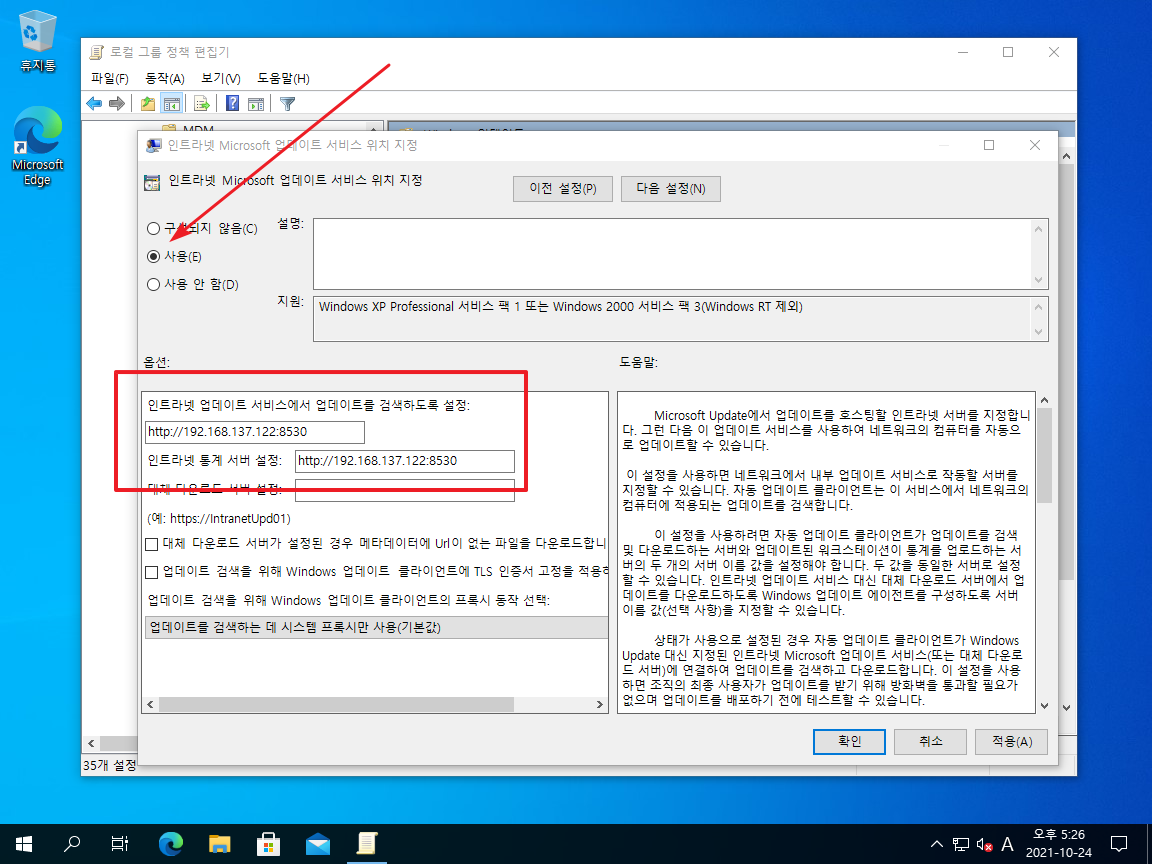Open File Explorer from the taskbar

click(x=220, y=843)
